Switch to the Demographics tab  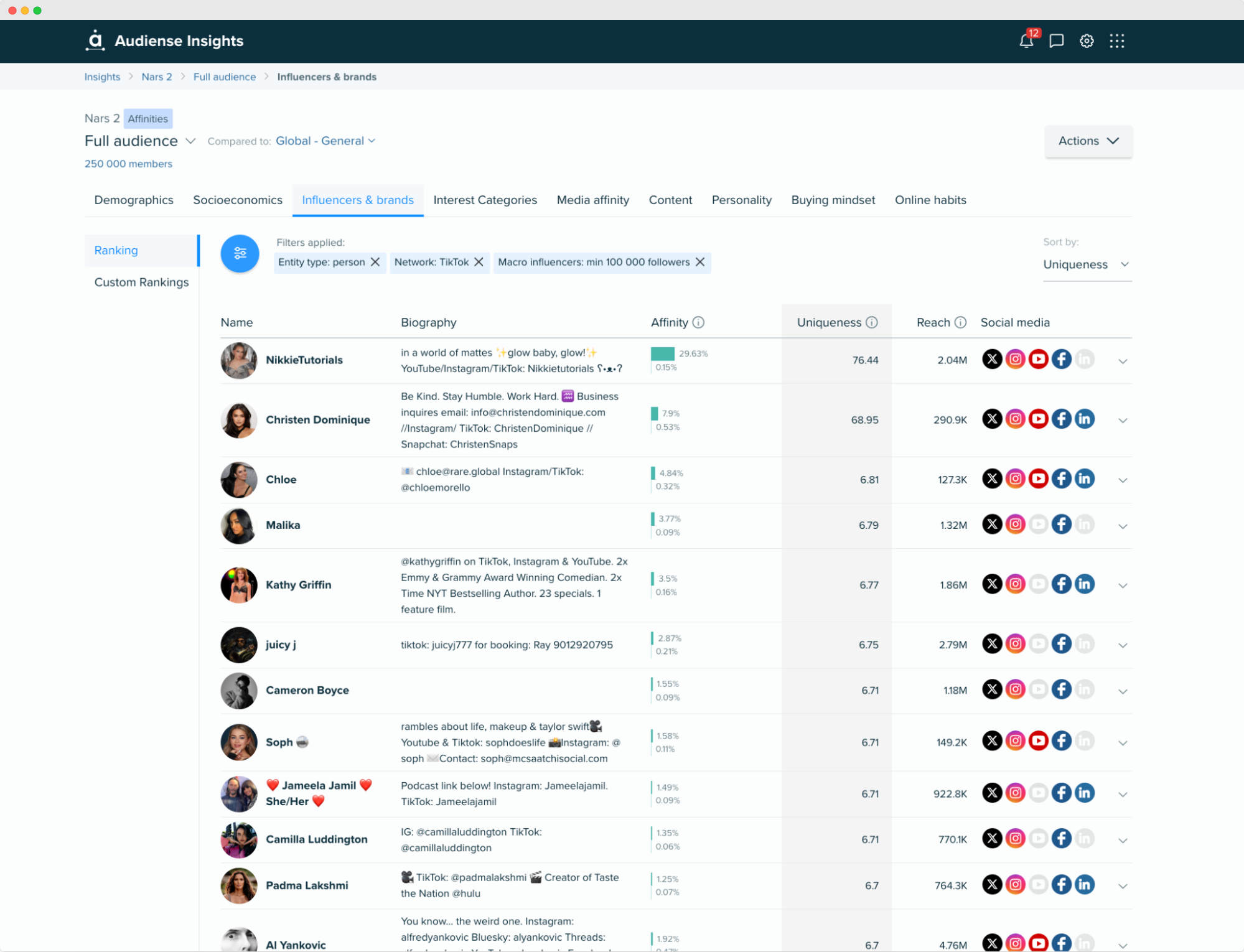[x=134, y=200]
